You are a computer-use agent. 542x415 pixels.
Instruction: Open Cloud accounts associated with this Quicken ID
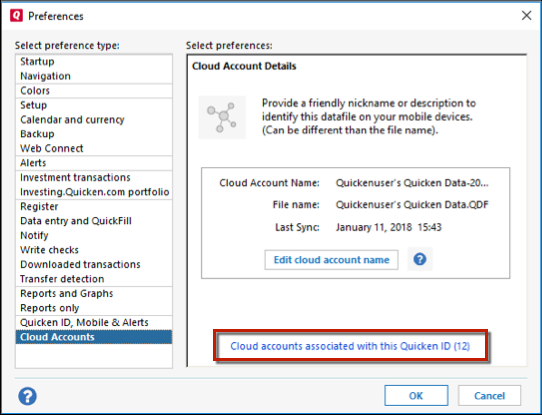point(350,346)
